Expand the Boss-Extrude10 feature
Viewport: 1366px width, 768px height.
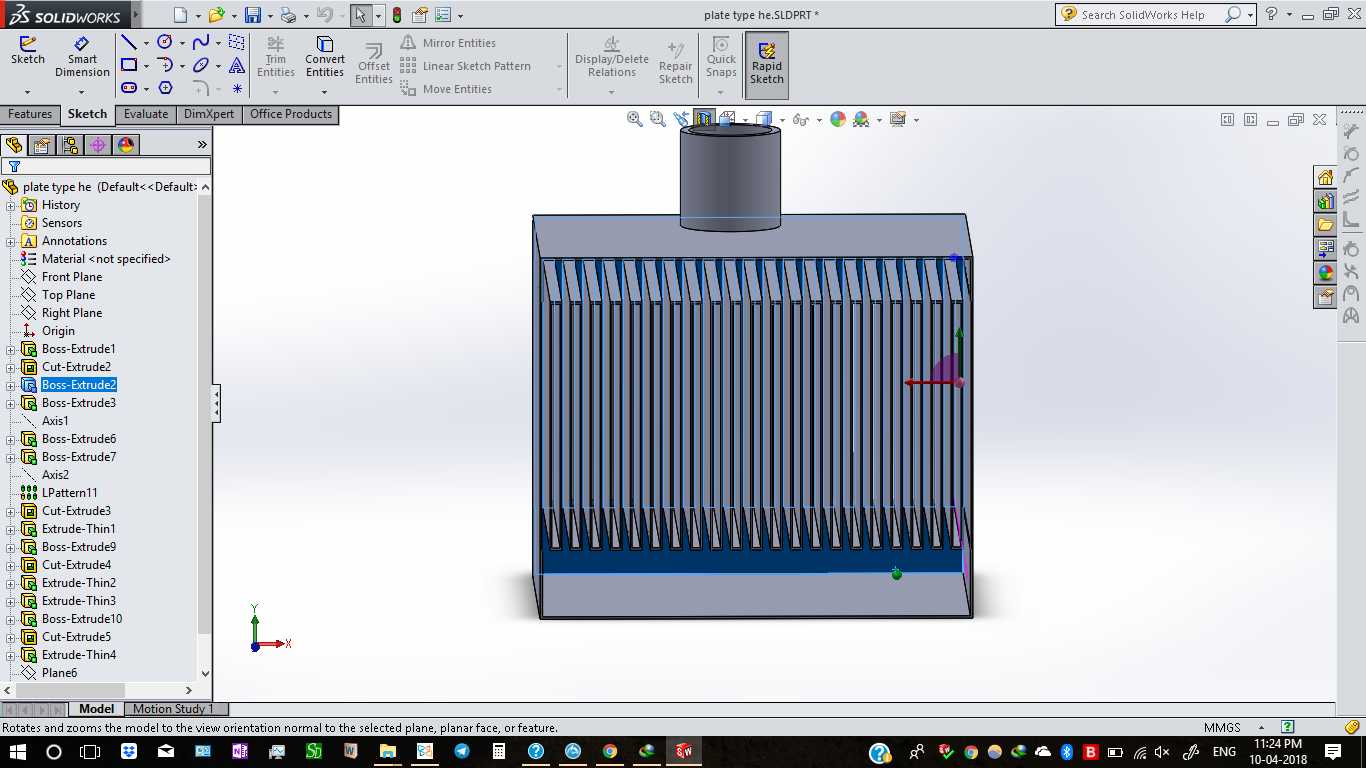11,619
